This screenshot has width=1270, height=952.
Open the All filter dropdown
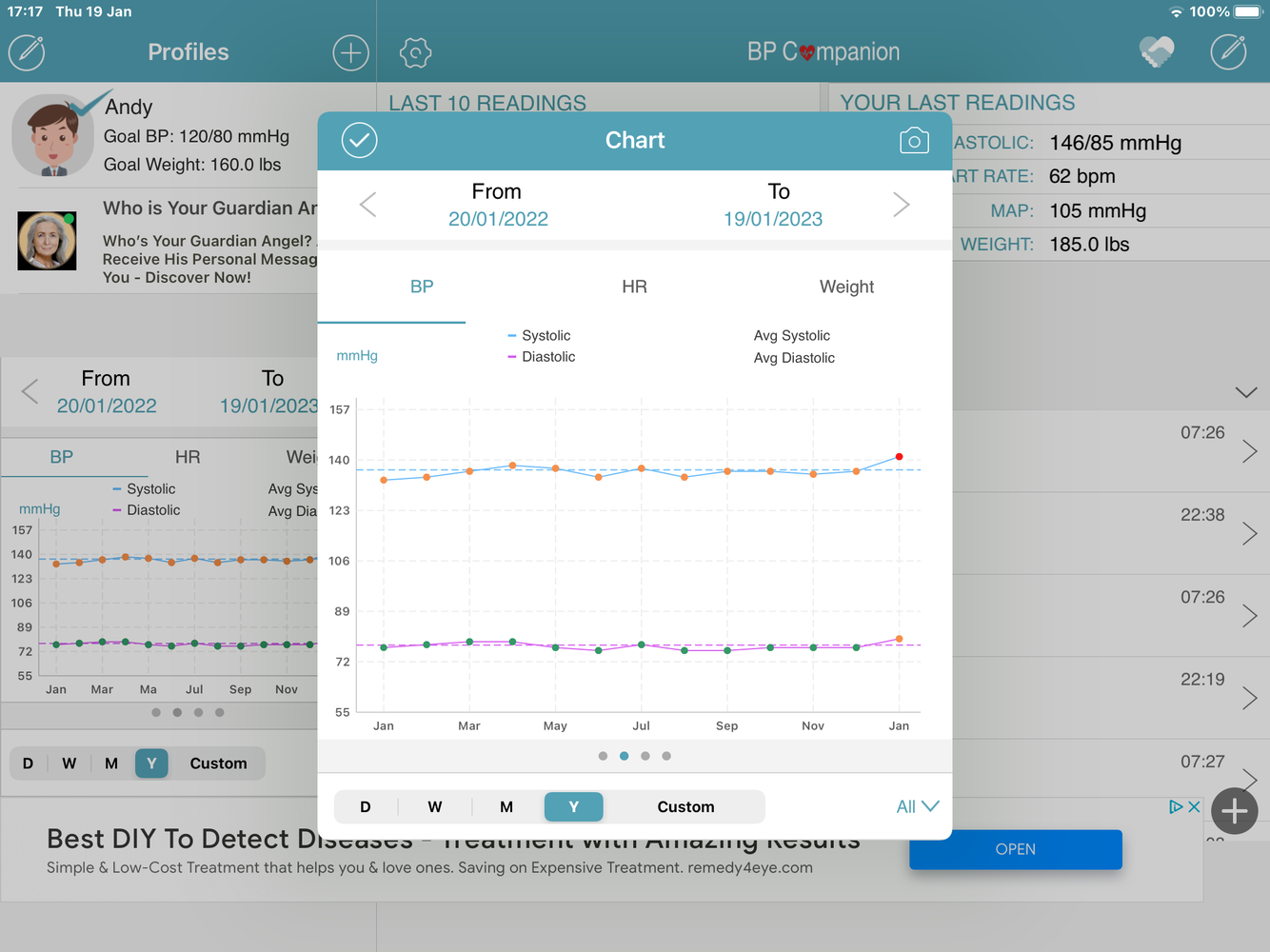tap(918, 807)
